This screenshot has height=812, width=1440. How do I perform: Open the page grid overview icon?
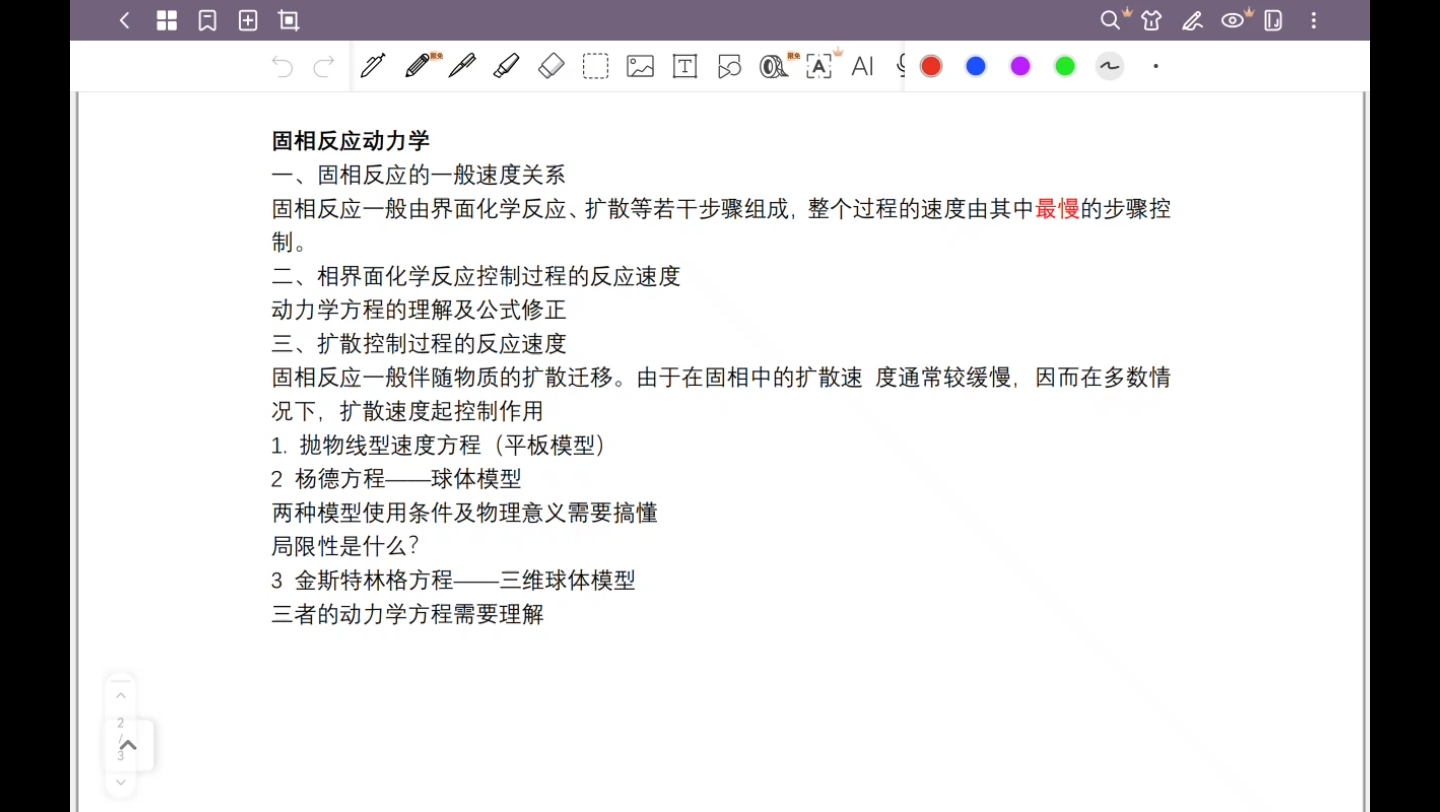(167, 20)
